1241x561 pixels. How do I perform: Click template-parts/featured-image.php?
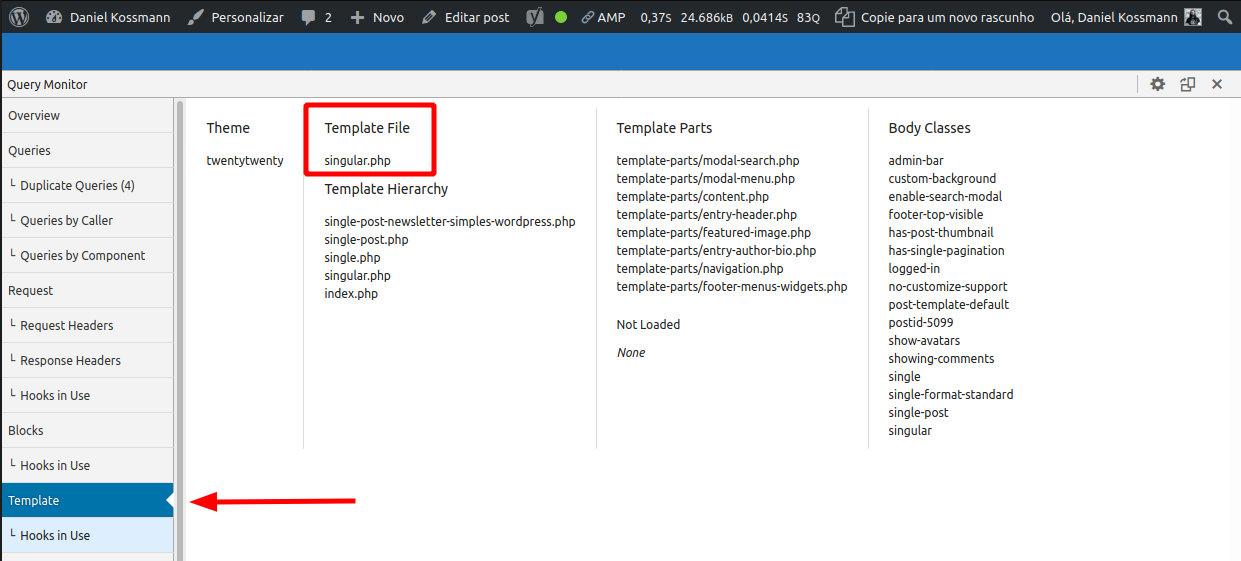point(714,233)
